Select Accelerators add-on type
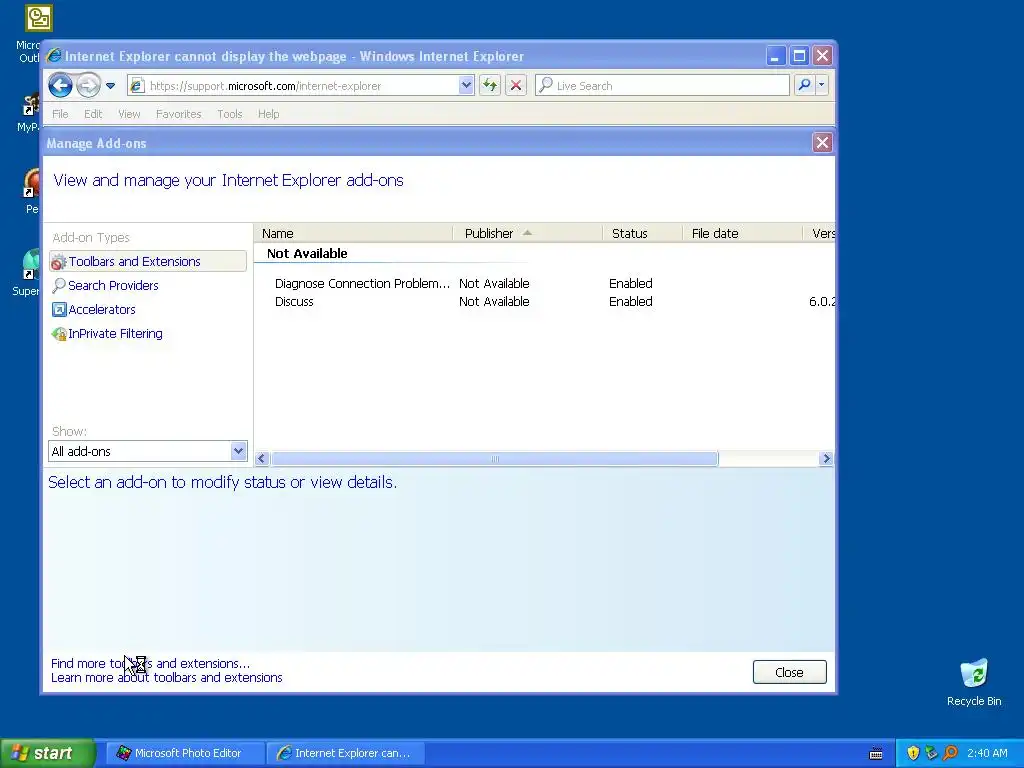 (101, 310)
